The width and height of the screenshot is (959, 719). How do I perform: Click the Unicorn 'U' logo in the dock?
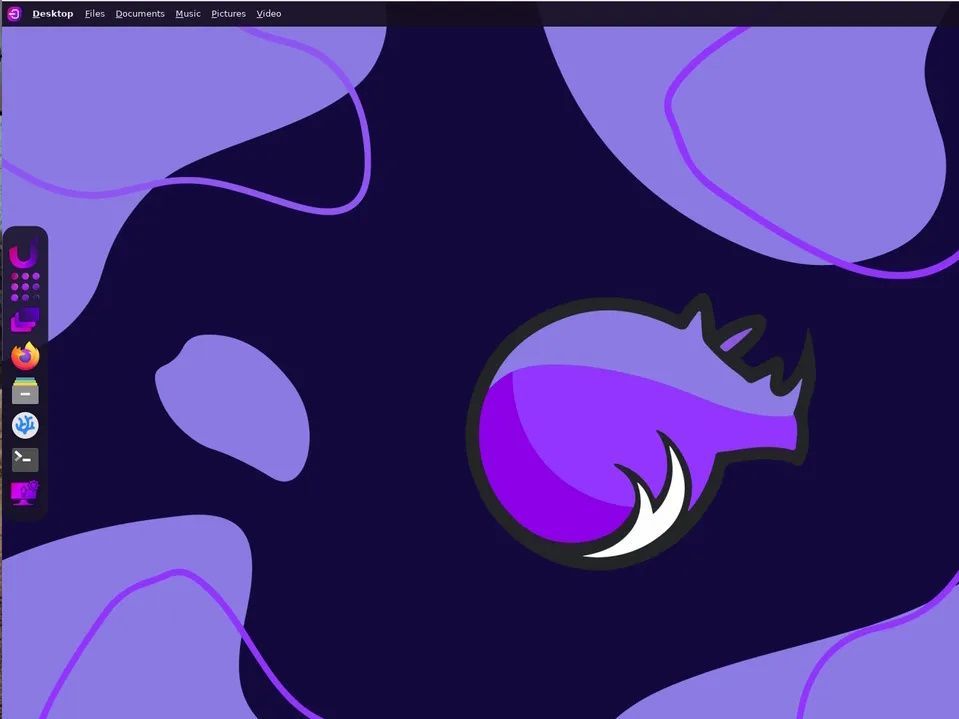coord(24,253)
